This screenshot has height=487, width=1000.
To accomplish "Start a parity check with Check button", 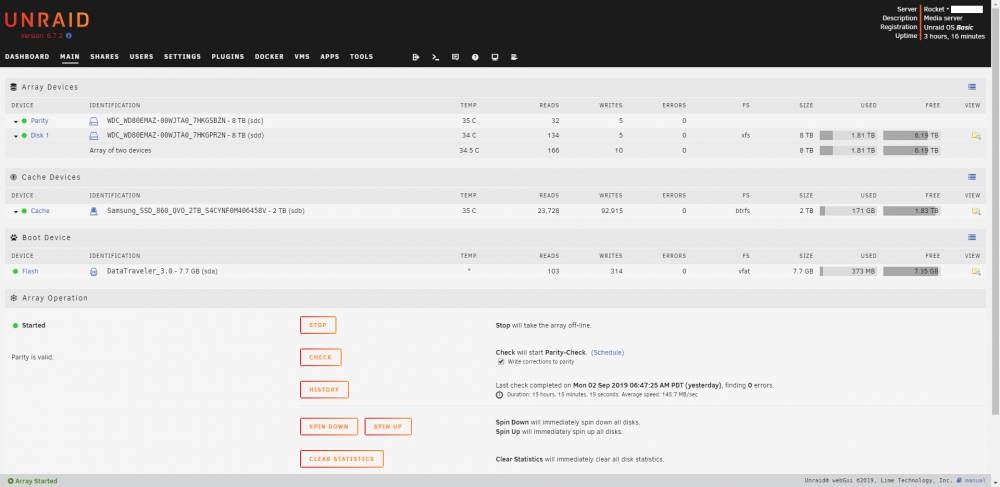I will pos(321,357).
